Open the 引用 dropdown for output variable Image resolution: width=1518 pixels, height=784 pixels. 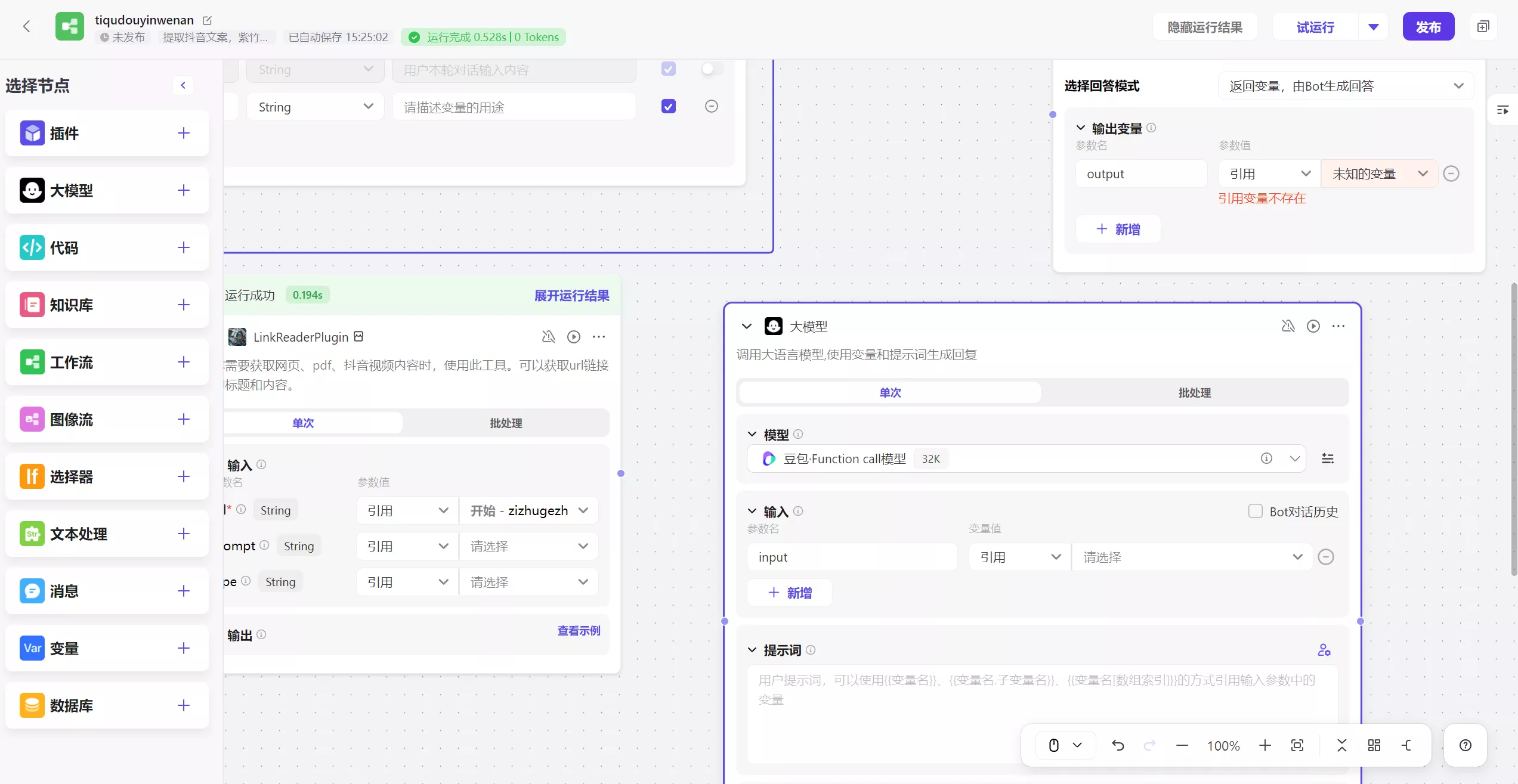(1265, 173)
